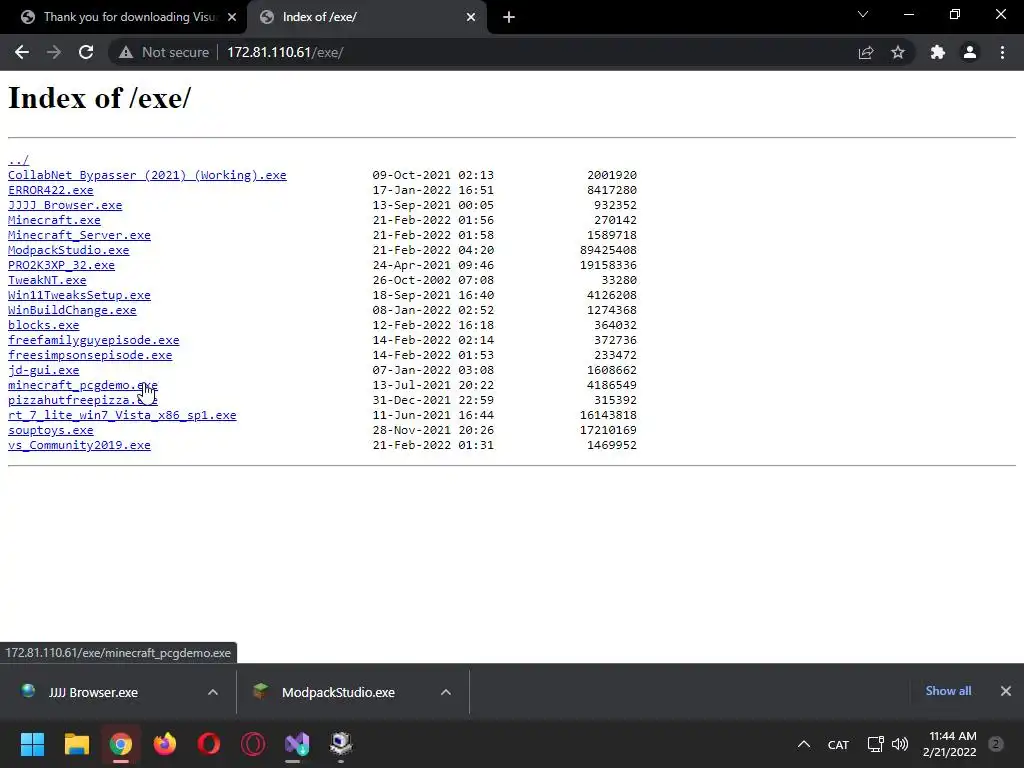The height and width of the screenshot is (768, 1024).
Task: Click ERROR422.exe link
Action: 50,190
